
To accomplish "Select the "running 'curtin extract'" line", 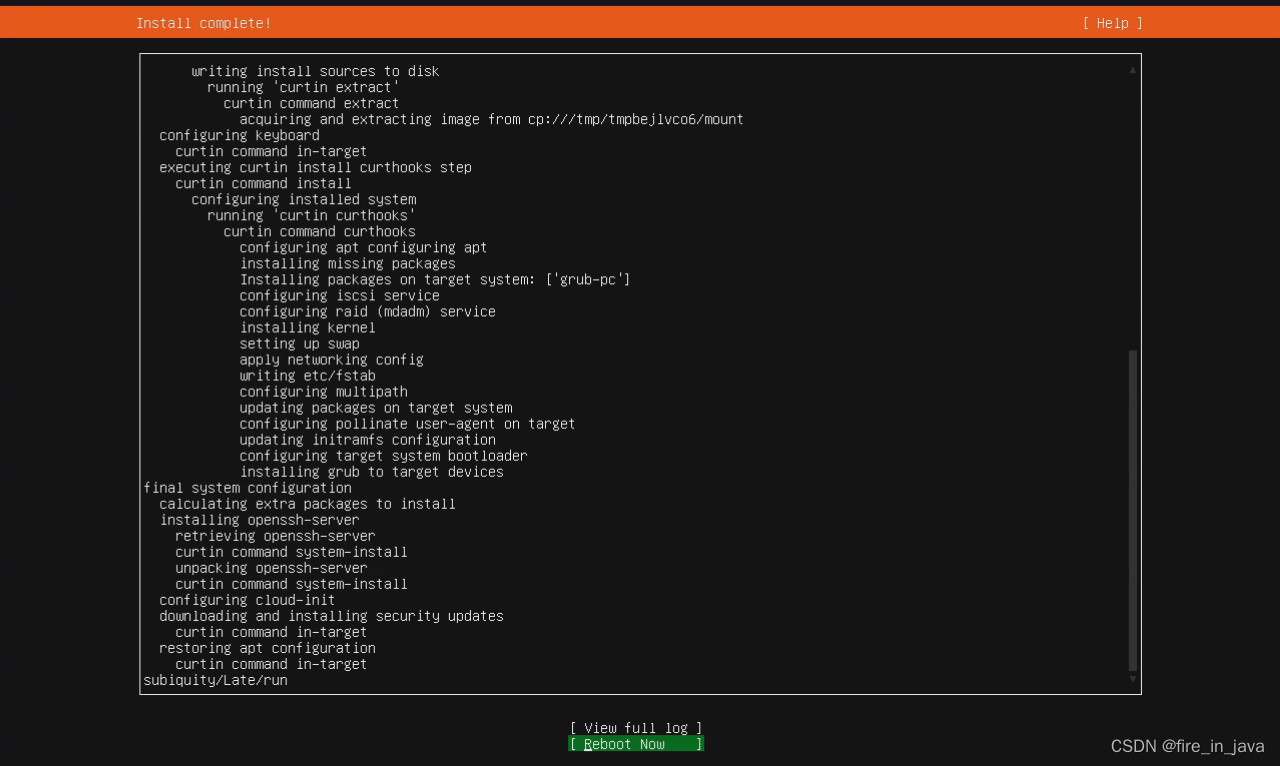I will [304, 87].
